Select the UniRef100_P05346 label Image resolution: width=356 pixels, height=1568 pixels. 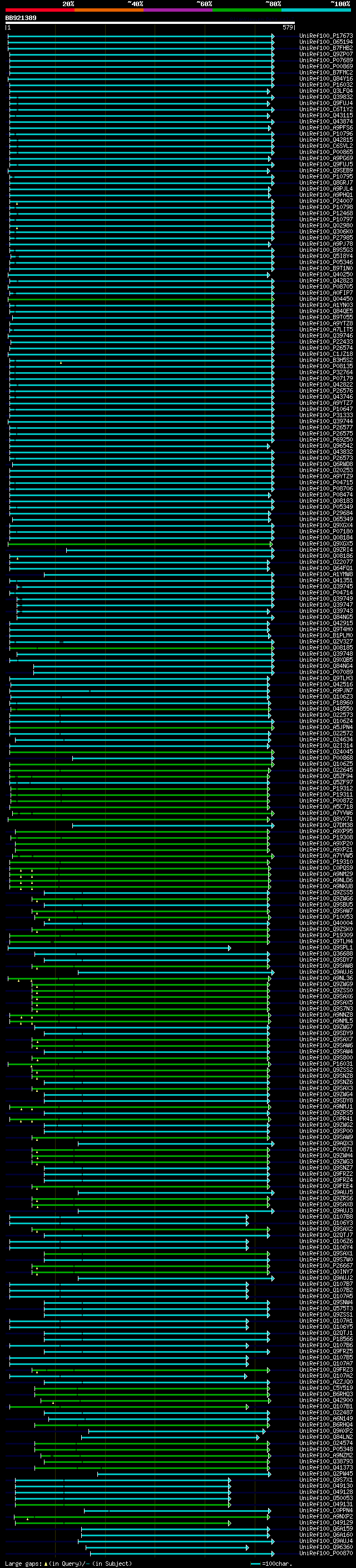[x=326, y=263]
